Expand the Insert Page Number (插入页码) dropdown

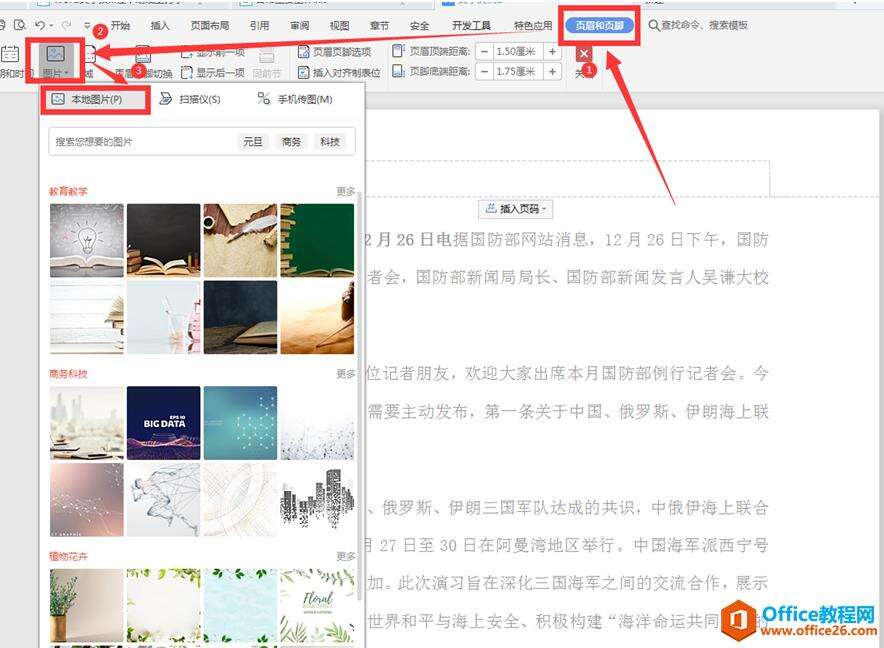pos(517,209)
